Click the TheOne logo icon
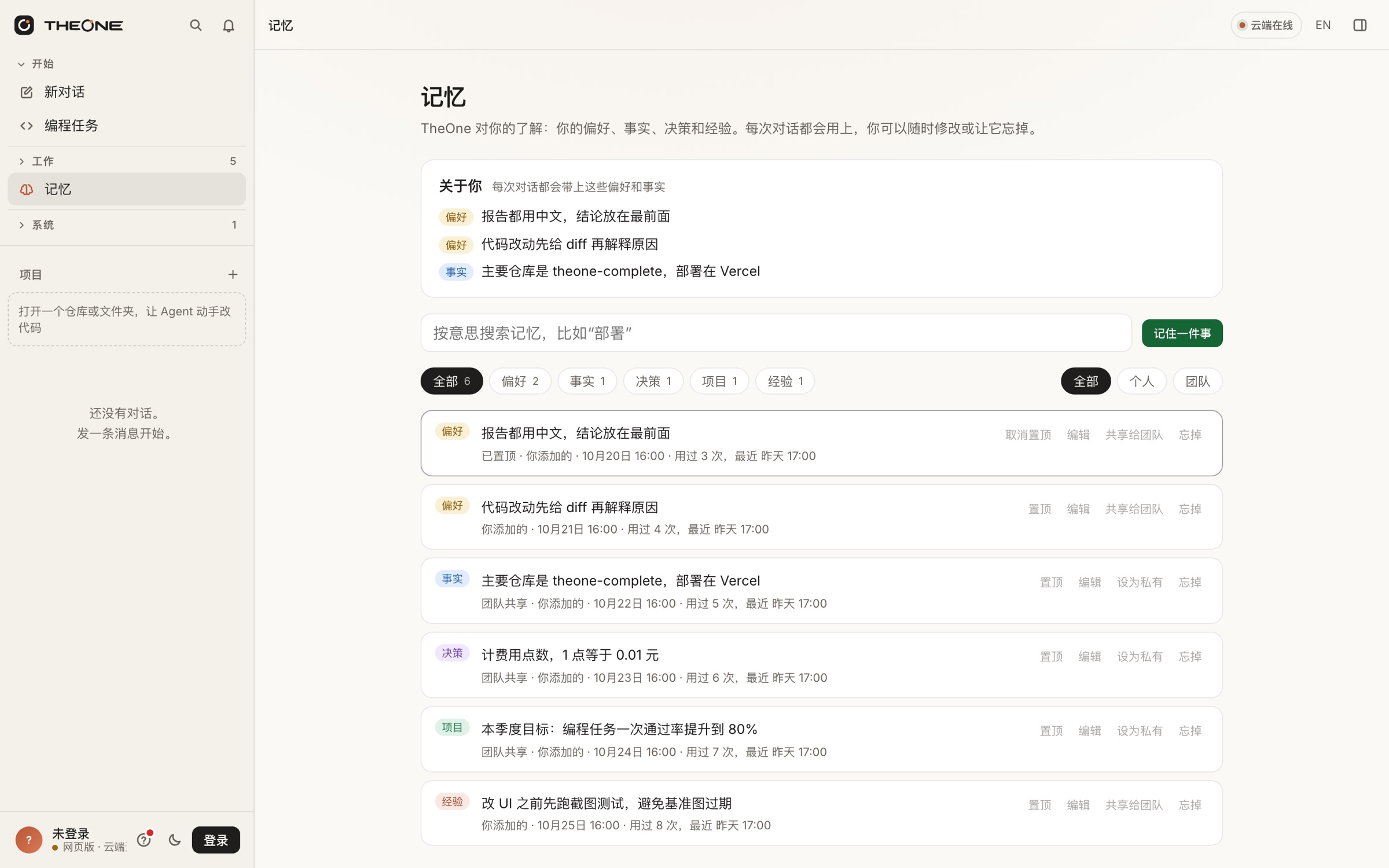 (24, 25)
